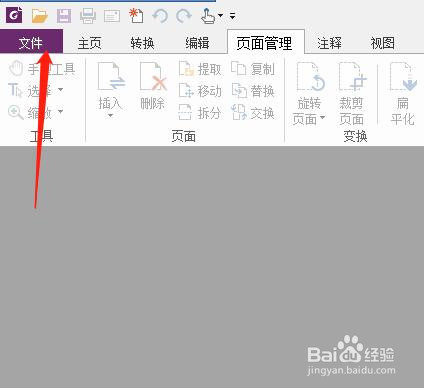This screenshot has height=388, width=424.
Task: Click the Foxit application logo icon
Action: 14,15
